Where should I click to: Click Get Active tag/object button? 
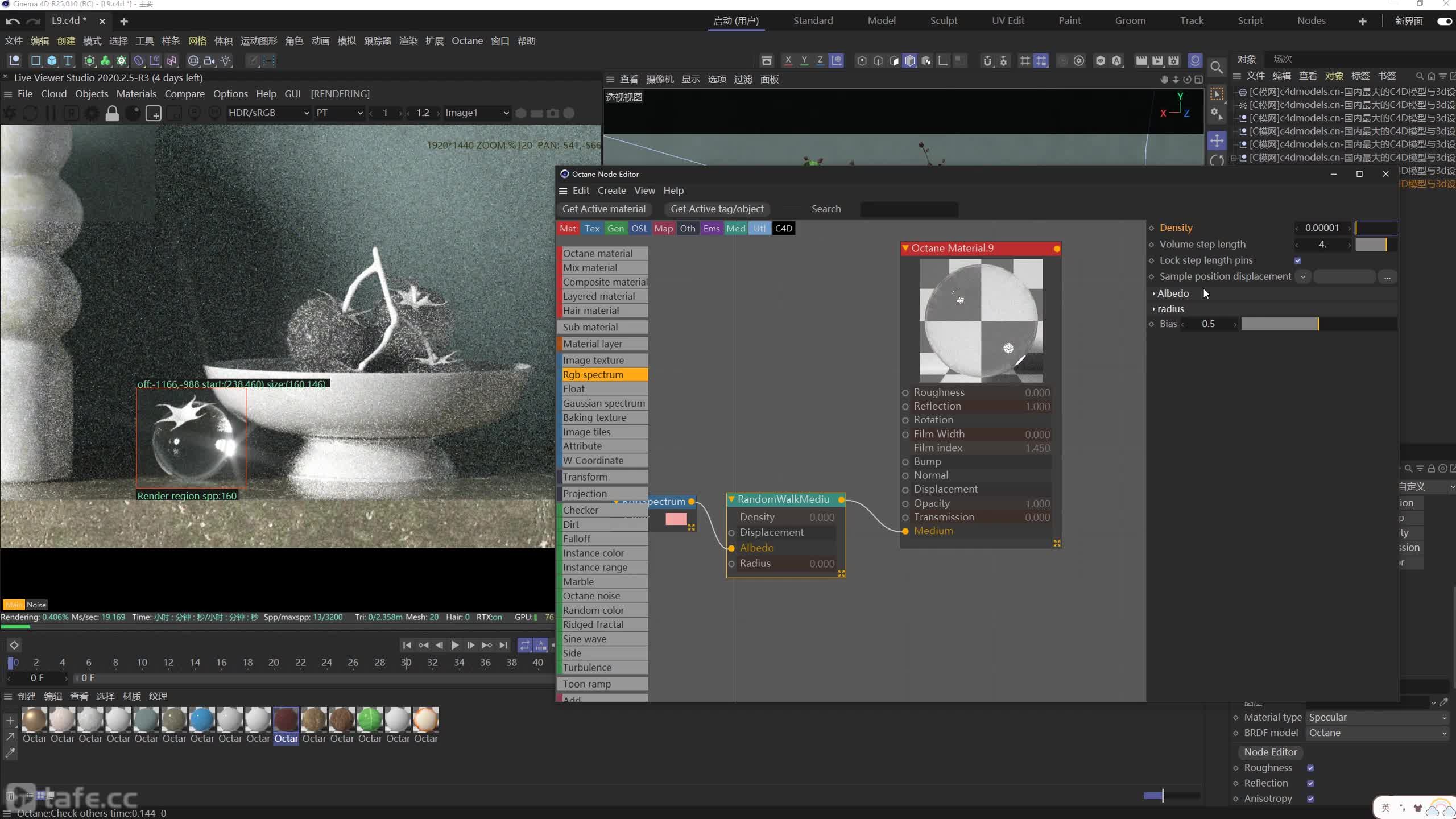pos(717,209)
